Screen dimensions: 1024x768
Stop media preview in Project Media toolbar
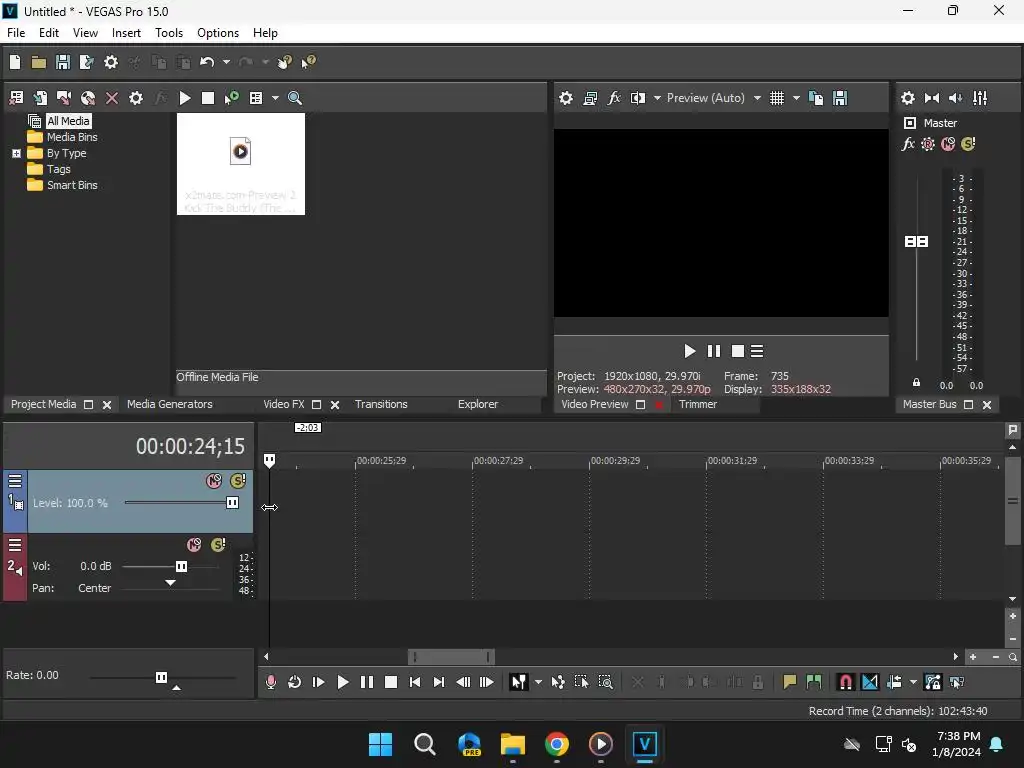coord(208,98)
